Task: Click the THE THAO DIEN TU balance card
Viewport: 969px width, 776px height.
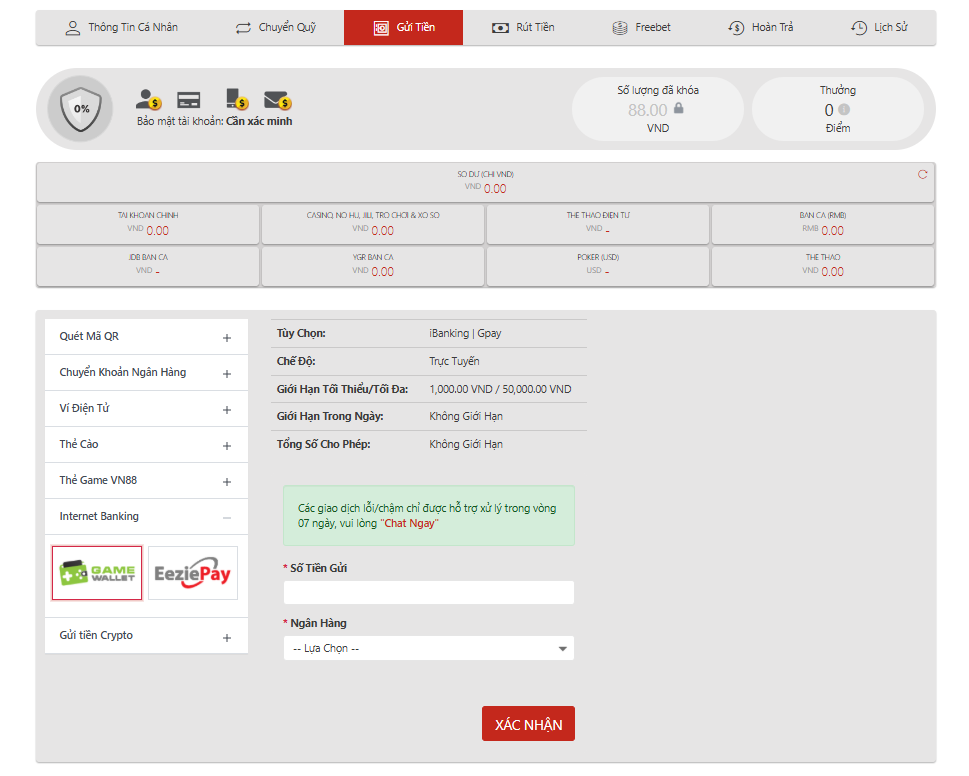Action: pos(598,224)
